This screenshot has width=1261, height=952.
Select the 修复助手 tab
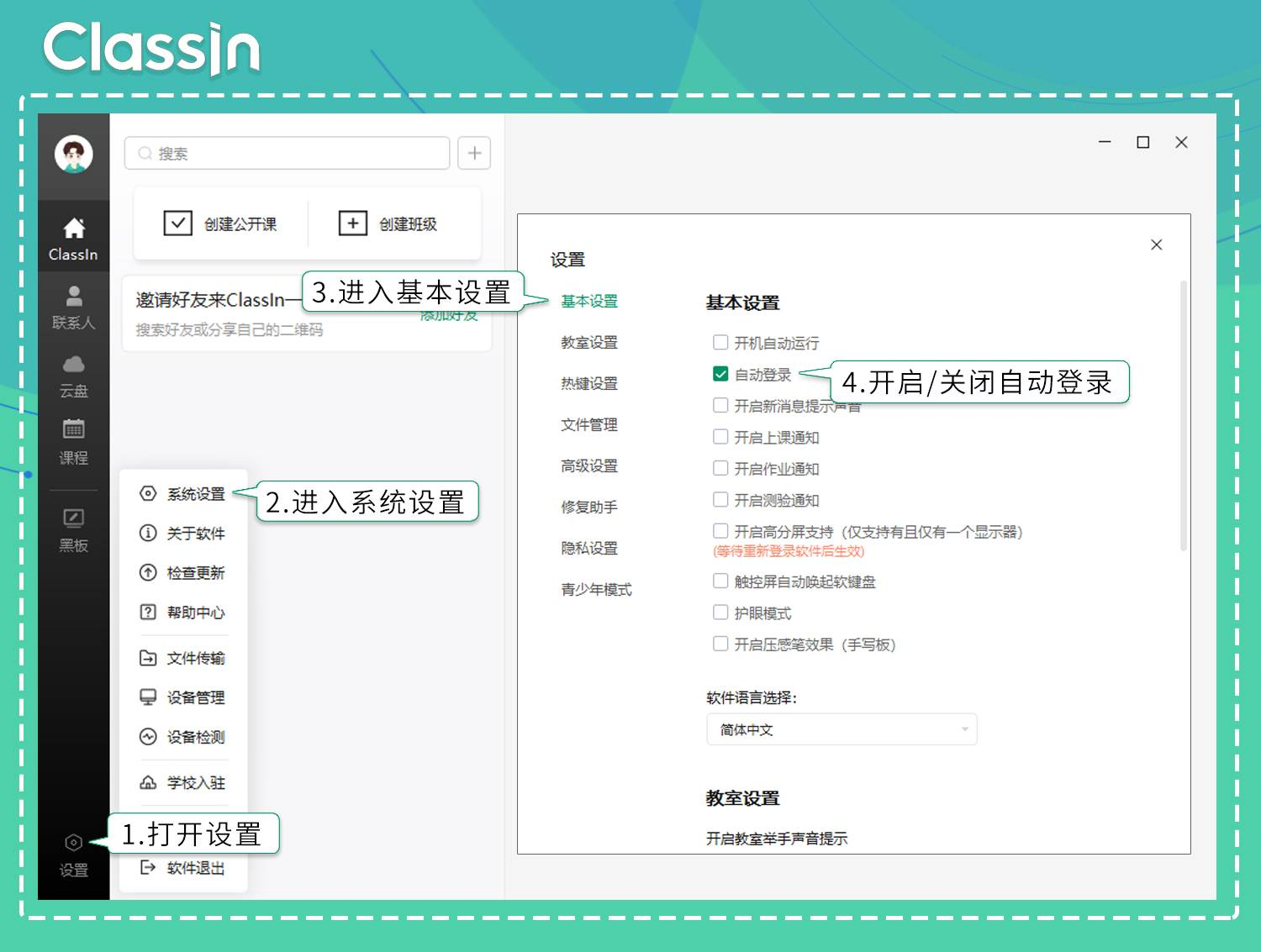pos(589,507)
